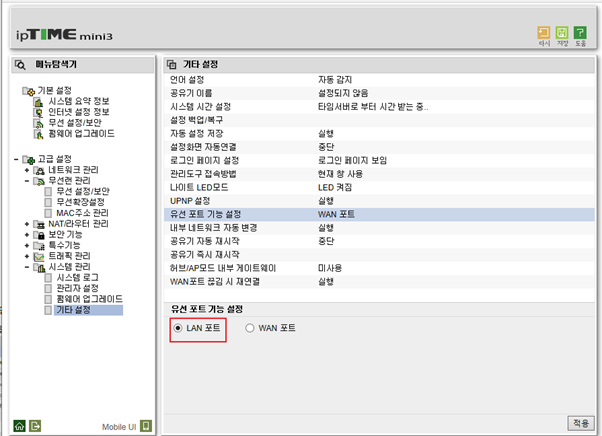Select the WAN포트 끊김 시 재연결 row

pos(379,281)
